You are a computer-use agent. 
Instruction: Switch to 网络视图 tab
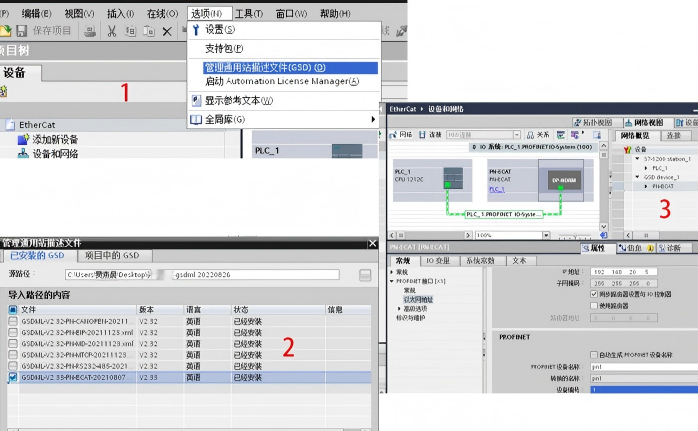644,122
